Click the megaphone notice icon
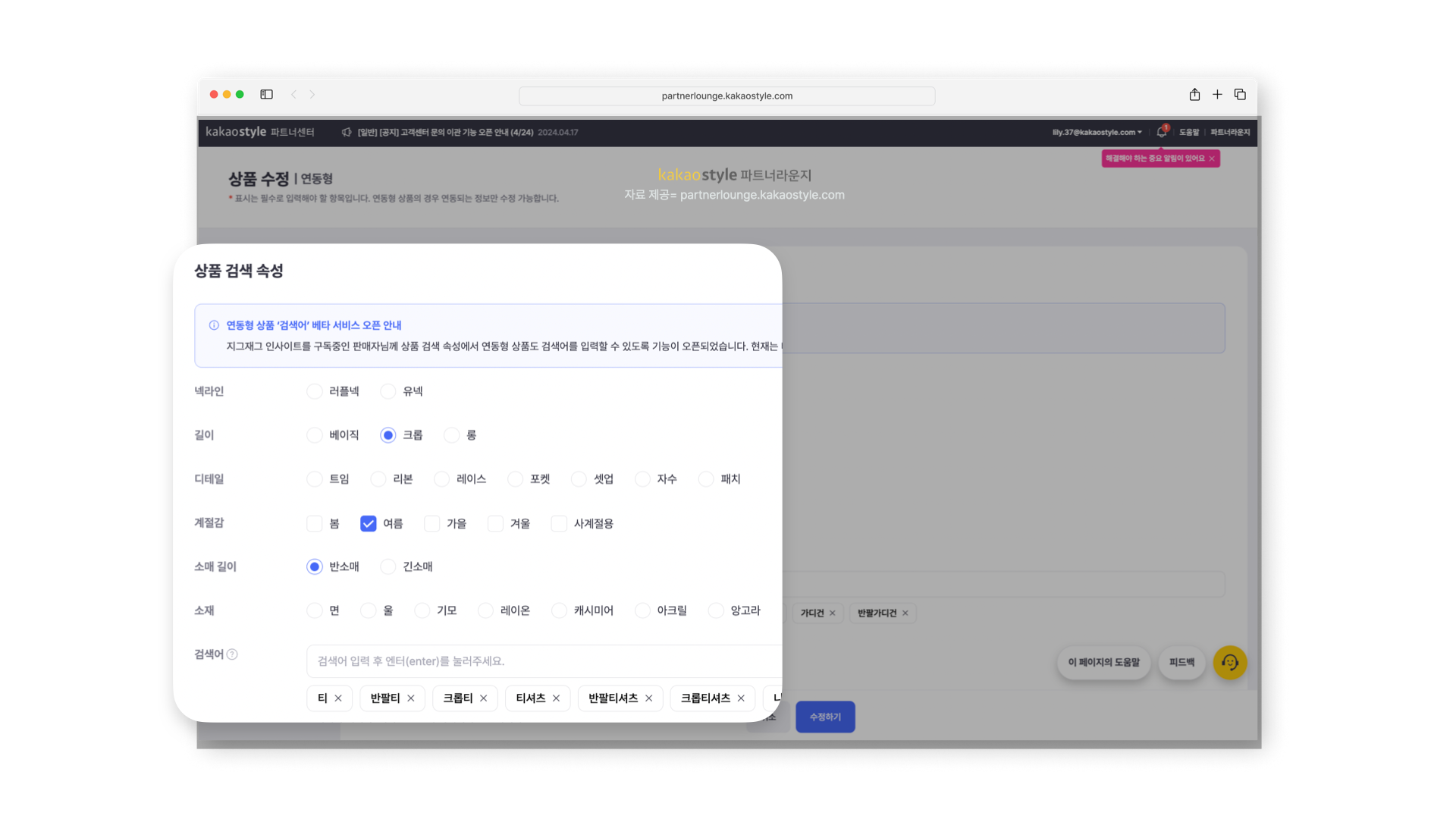The image size is (1456, 819). 347,132
